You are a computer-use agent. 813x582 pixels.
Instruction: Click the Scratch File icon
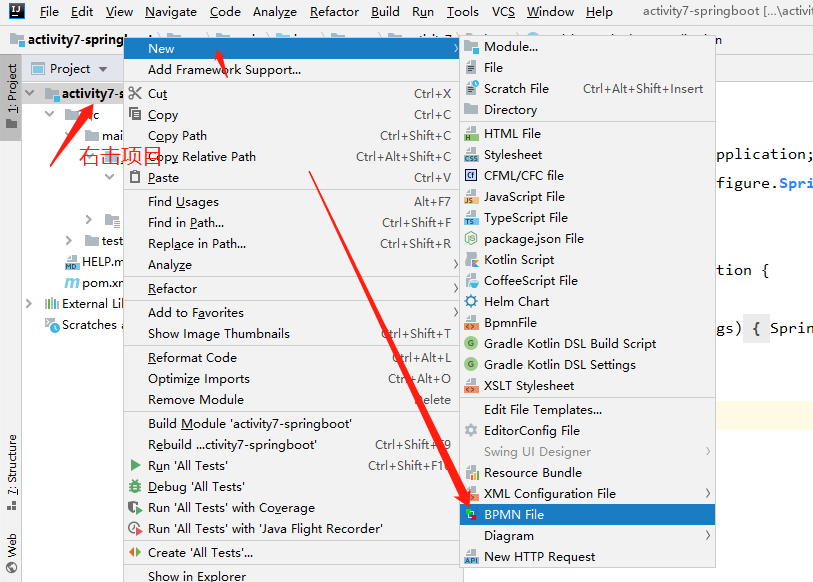click(x=471, y=89)
